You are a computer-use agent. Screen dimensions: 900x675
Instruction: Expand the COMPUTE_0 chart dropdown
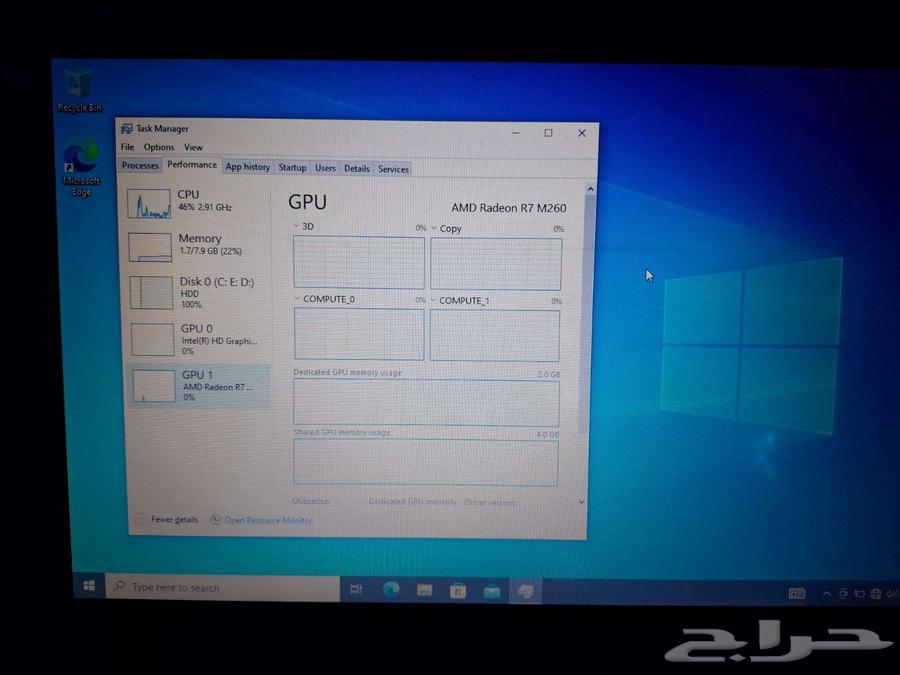(x=297, y=299)
